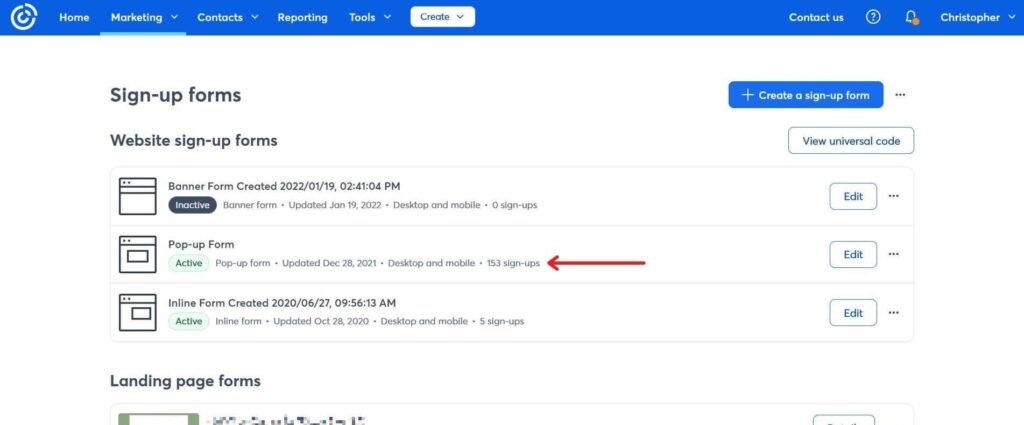Edit the Inline Form
The image size is (1024, 425).
point(853,313)
